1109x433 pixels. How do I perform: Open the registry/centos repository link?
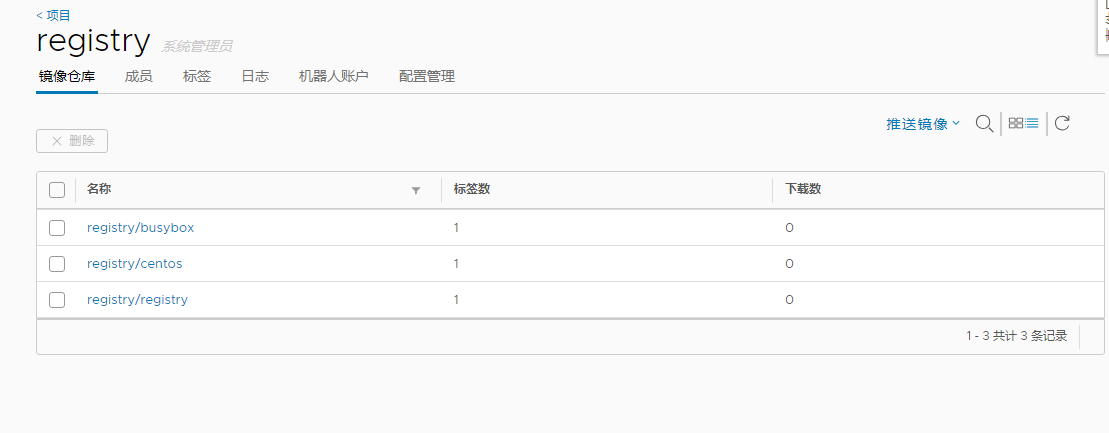tap(134, 264)
